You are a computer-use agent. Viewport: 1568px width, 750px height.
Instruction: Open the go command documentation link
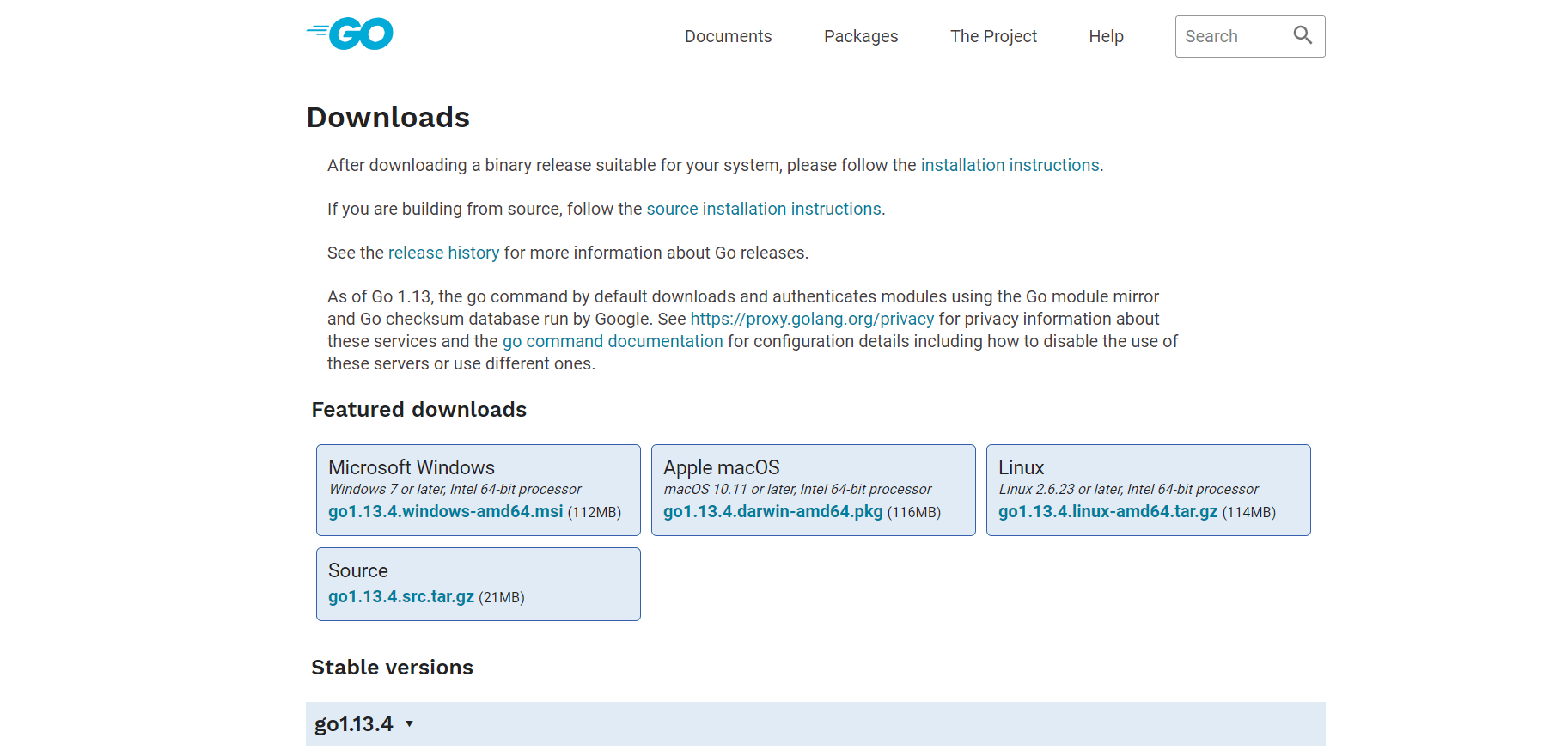tap(613, 341)
